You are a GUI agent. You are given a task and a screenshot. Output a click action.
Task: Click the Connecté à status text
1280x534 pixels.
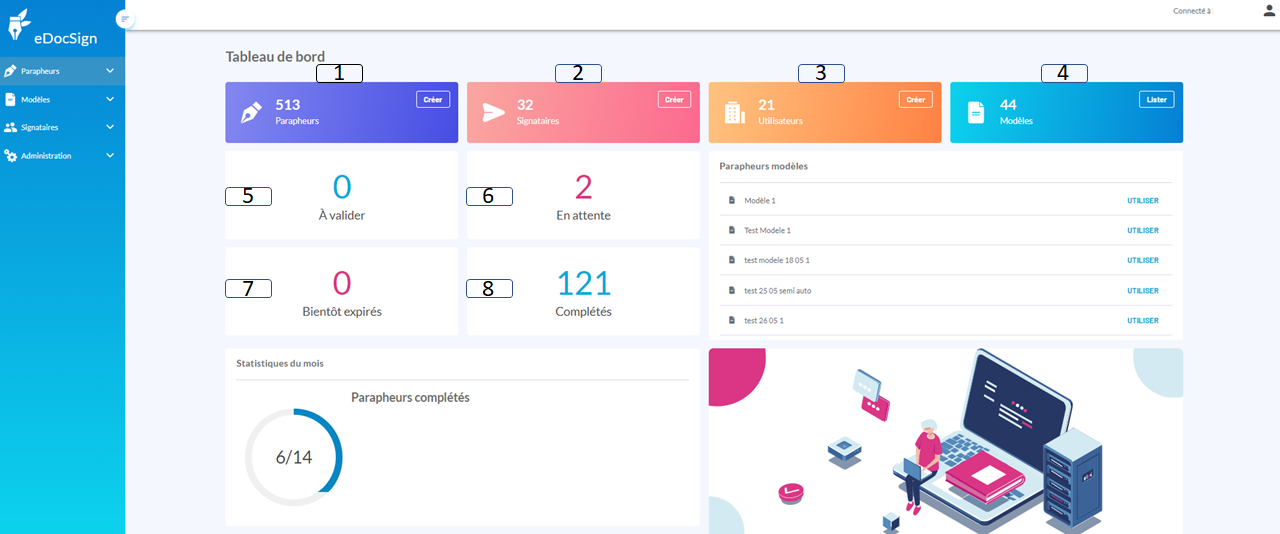click(x=1192, y=11)
